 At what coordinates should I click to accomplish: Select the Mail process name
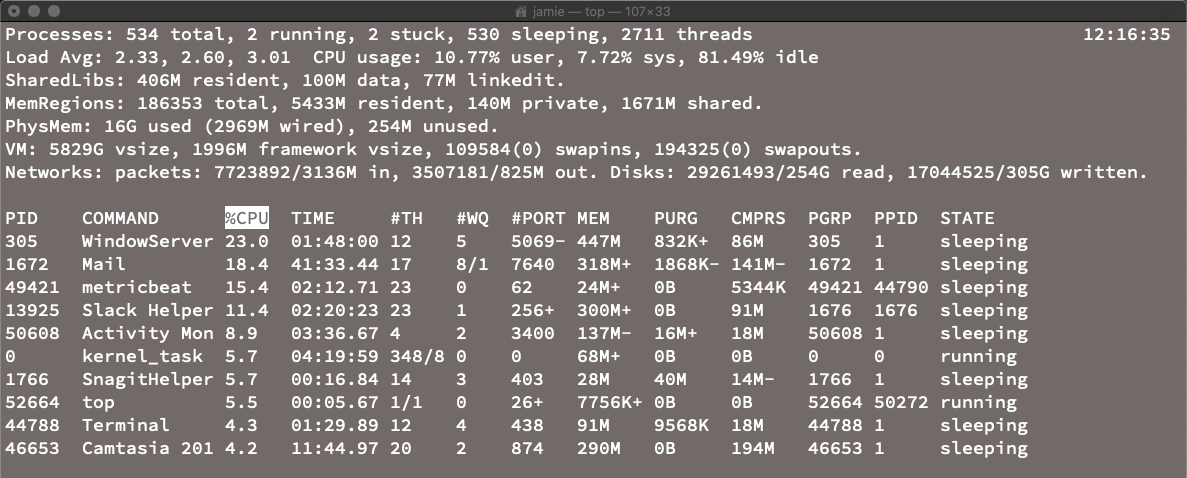(x=104, y=264)
